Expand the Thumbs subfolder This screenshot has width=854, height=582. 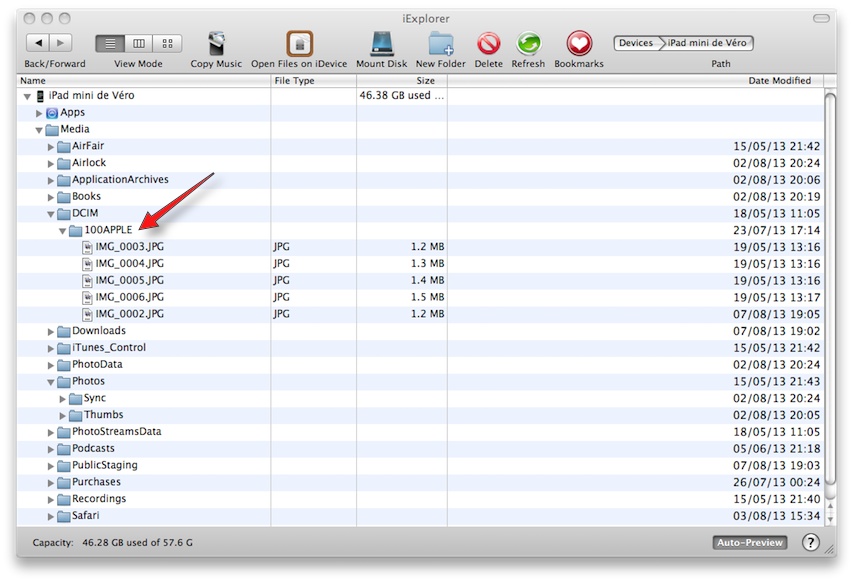(63, 416)
